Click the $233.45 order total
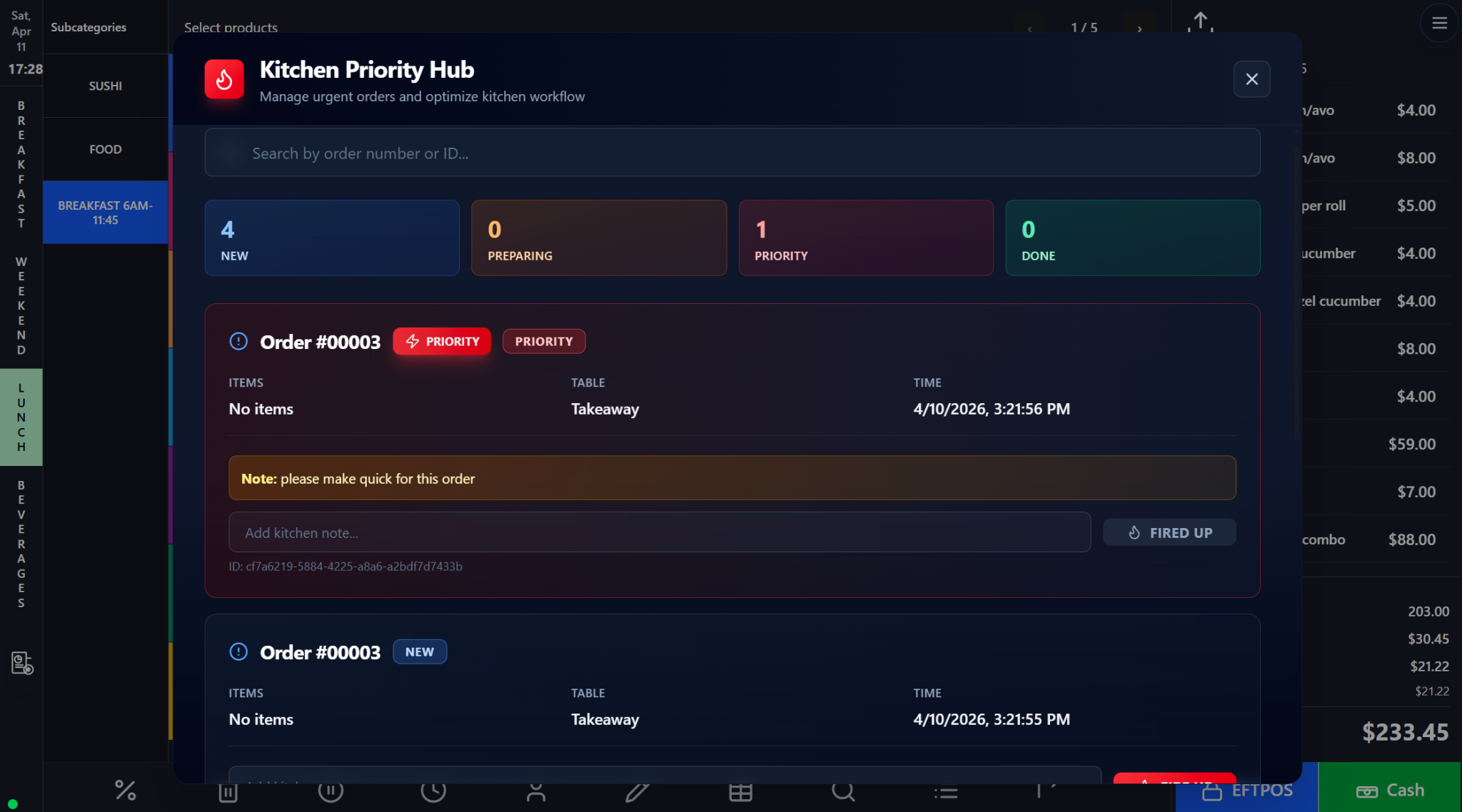 (1405, 732)
